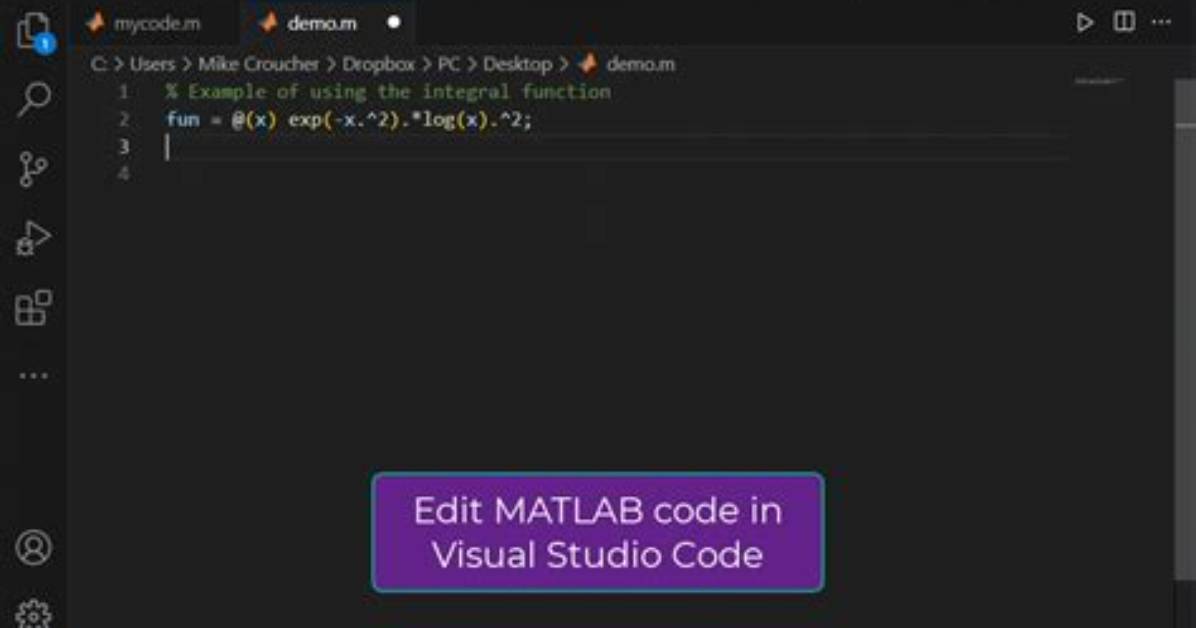Click the unsaved dot on the demo.m tab

[394, 22]
